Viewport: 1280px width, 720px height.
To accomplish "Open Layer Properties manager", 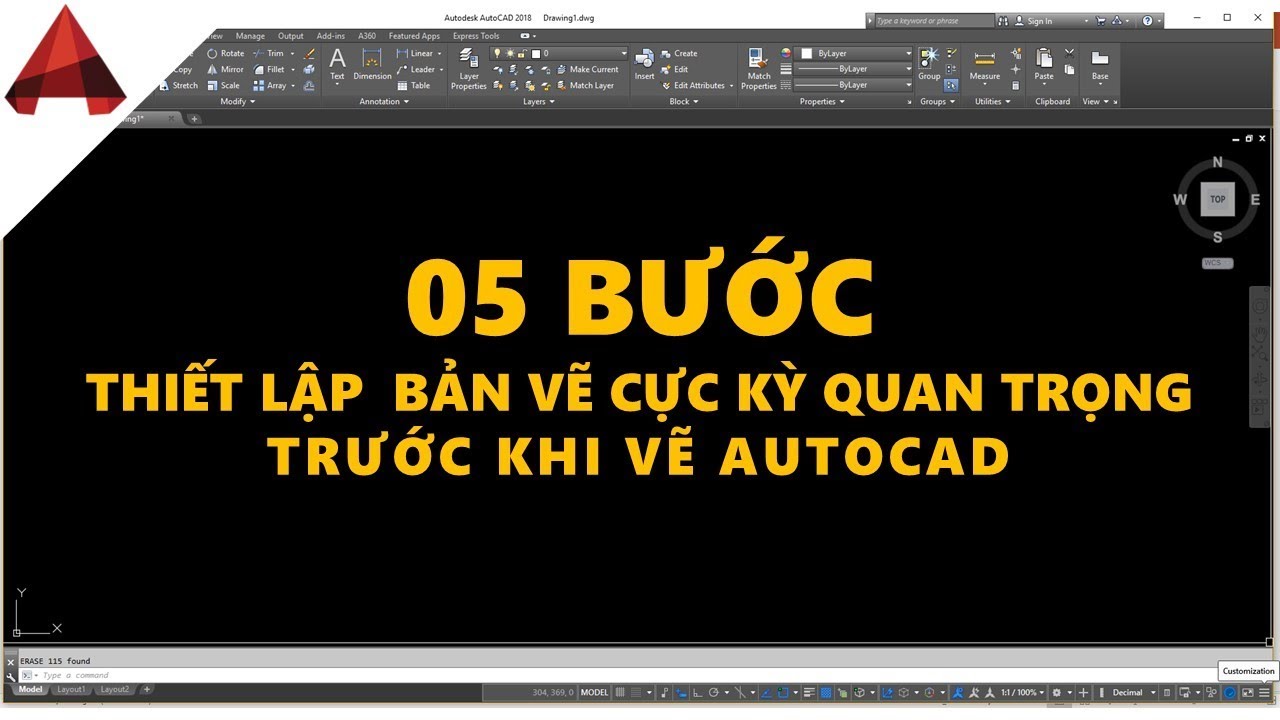I will pyautogui.click(x=468, y=68).
